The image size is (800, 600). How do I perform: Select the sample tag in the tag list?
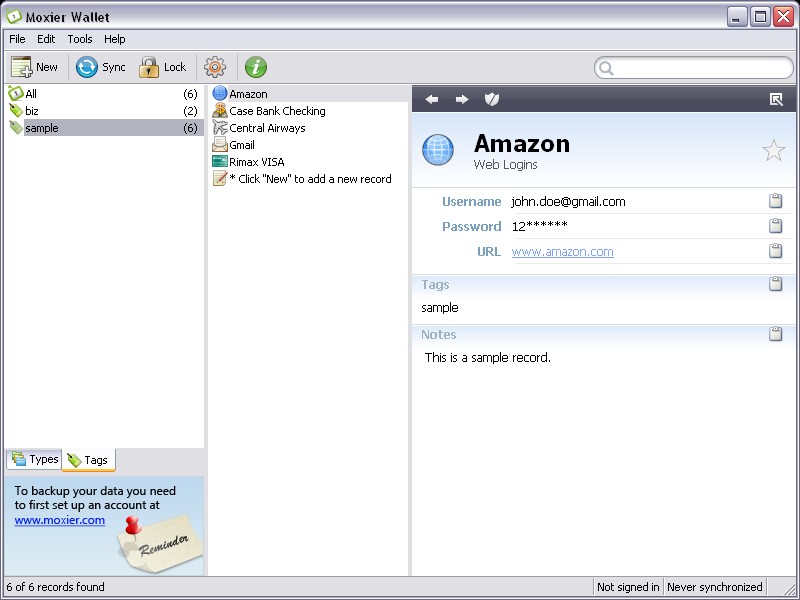click(104, 128)
